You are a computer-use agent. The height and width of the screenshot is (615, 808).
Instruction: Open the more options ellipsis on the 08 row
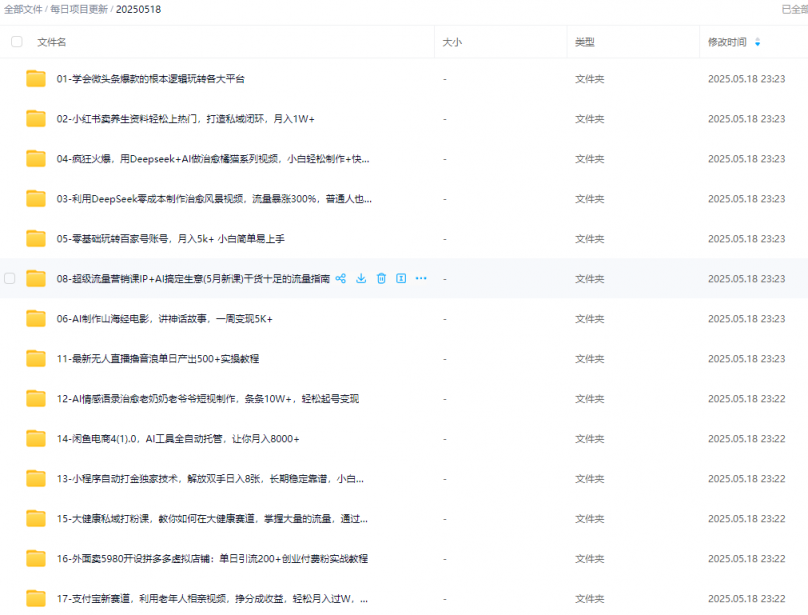[421, 278]
